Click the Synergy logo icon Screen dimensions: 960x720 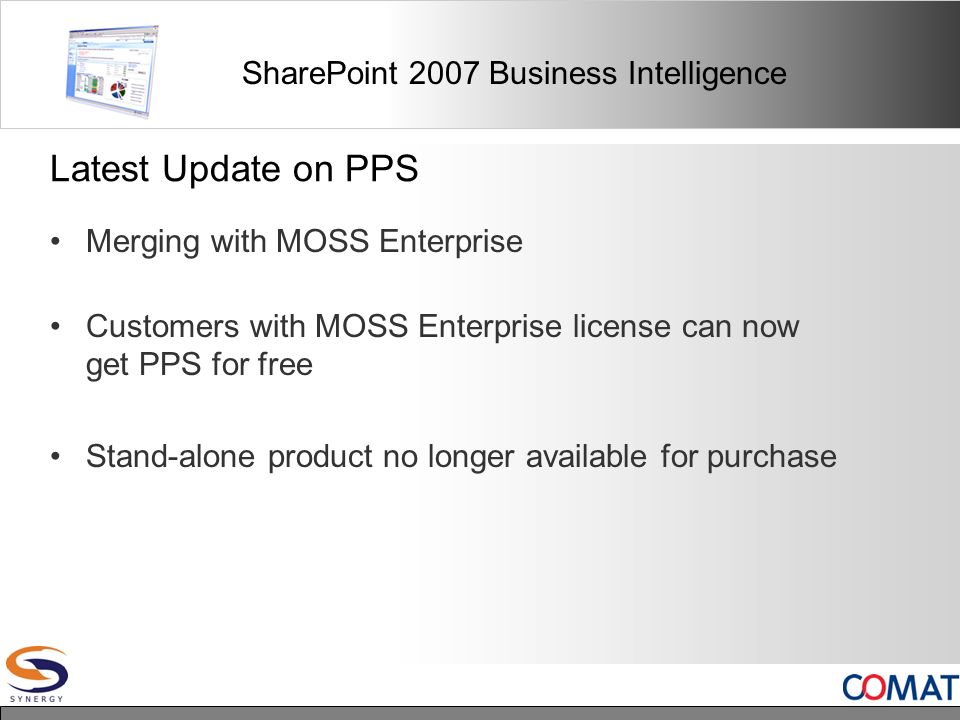point(37,669)
